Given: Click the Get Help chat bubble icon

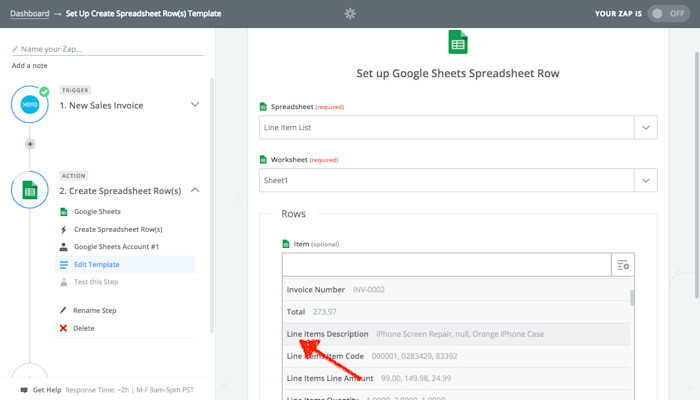Looking at the screenshot, I should [24, 390].
